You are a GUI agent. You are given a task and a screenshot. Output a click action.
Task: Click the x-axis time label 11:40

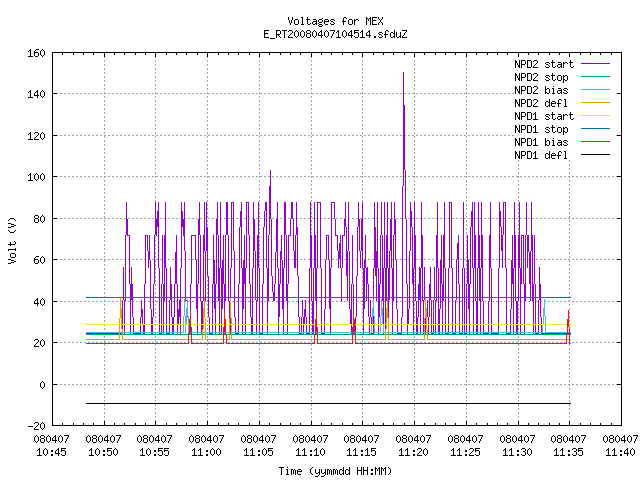point(620,452)
